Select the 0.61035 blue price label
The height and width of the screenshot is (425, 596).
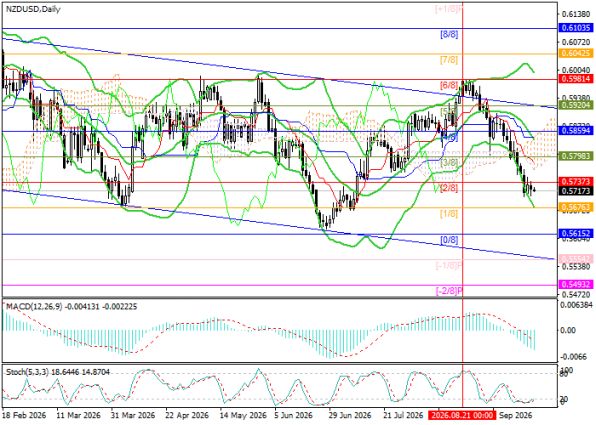click(575, 28)
